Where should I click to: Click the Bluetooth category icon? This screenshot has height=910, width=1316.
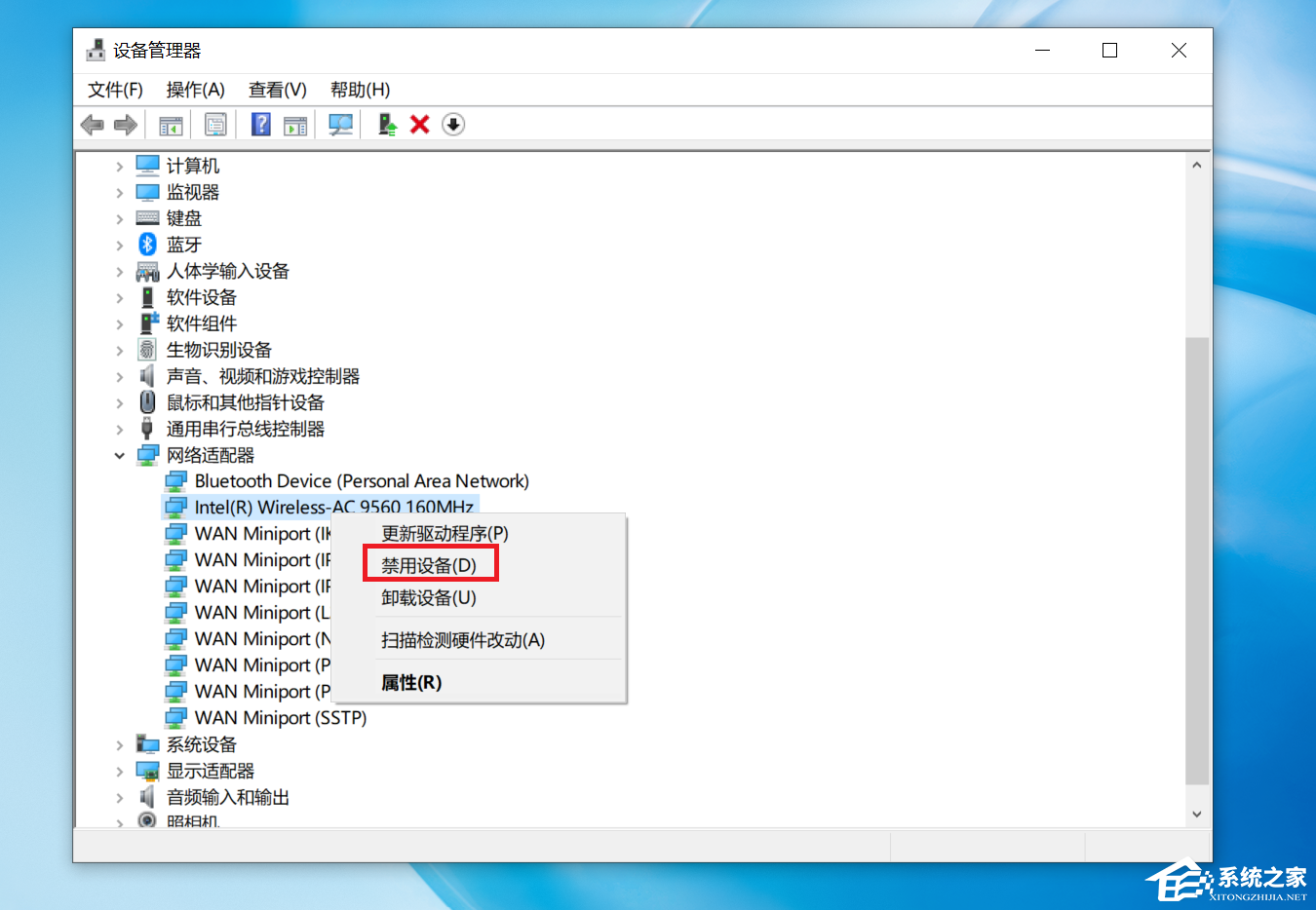click(147, 245)
